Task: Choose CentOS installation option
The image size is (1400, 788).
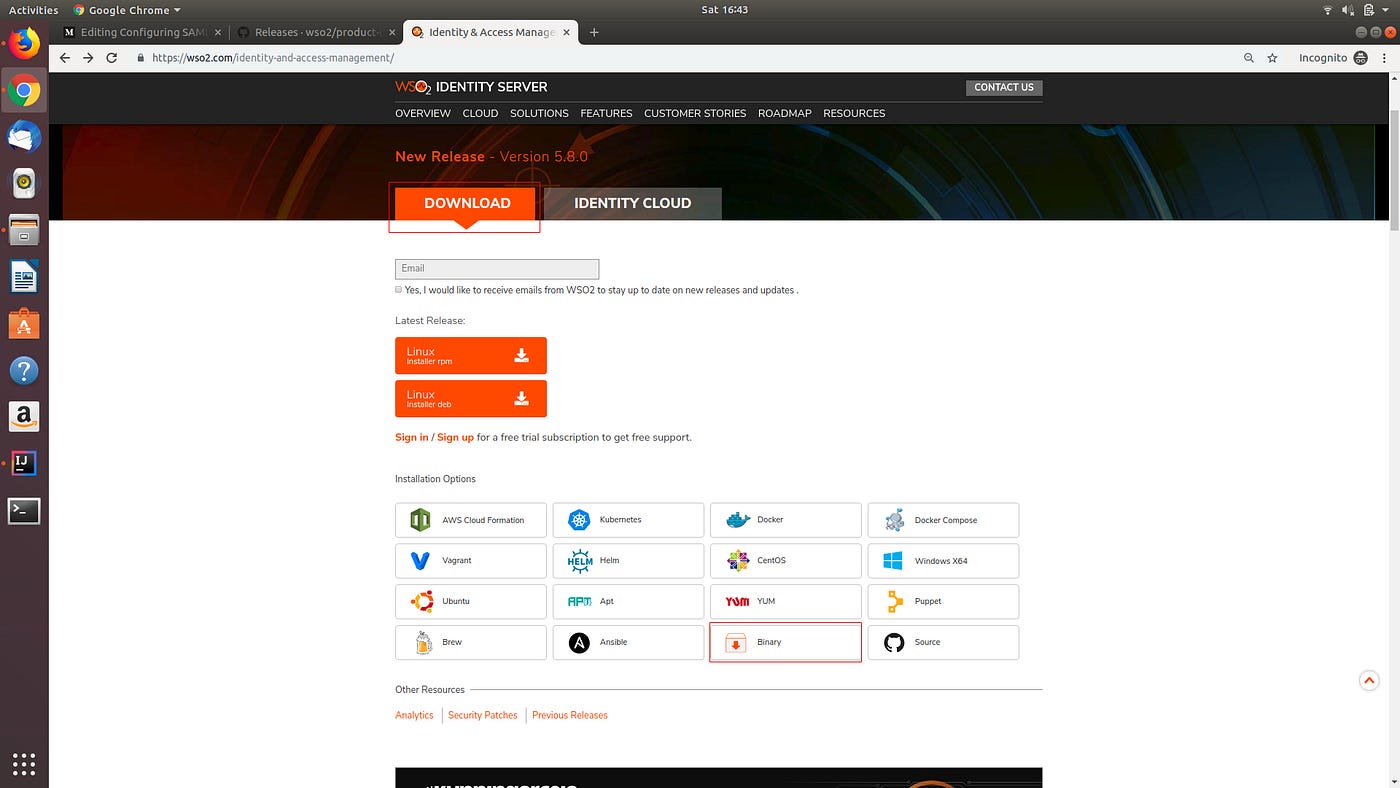Action: [785, 561]
